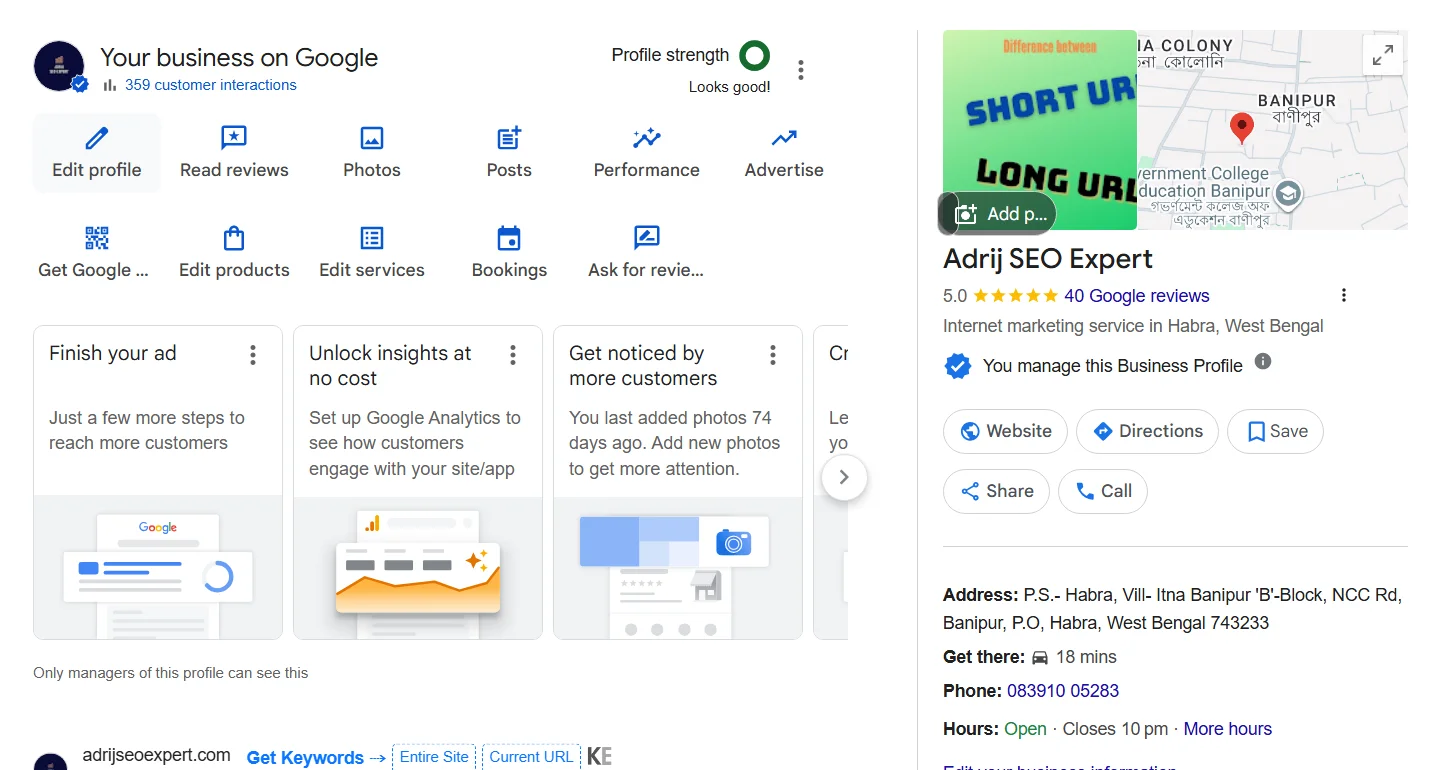This screenshot has height=770, width=1455.
Task: Show next suggestion cards with arrow
Action: pyautogui.click(x=844, y=478)
